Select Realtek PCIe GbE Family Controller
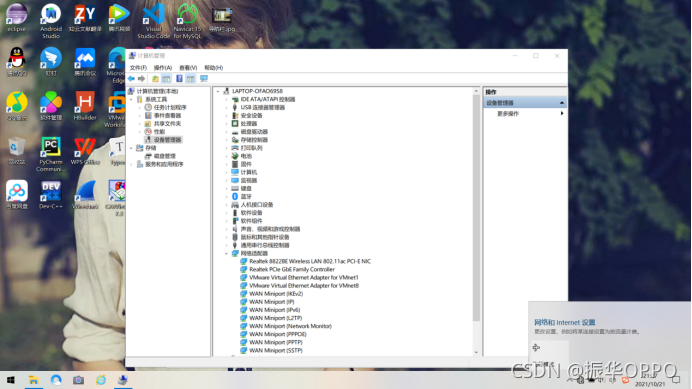The height and width of the screenshot is (389, 692). click(x=292, y=269)
